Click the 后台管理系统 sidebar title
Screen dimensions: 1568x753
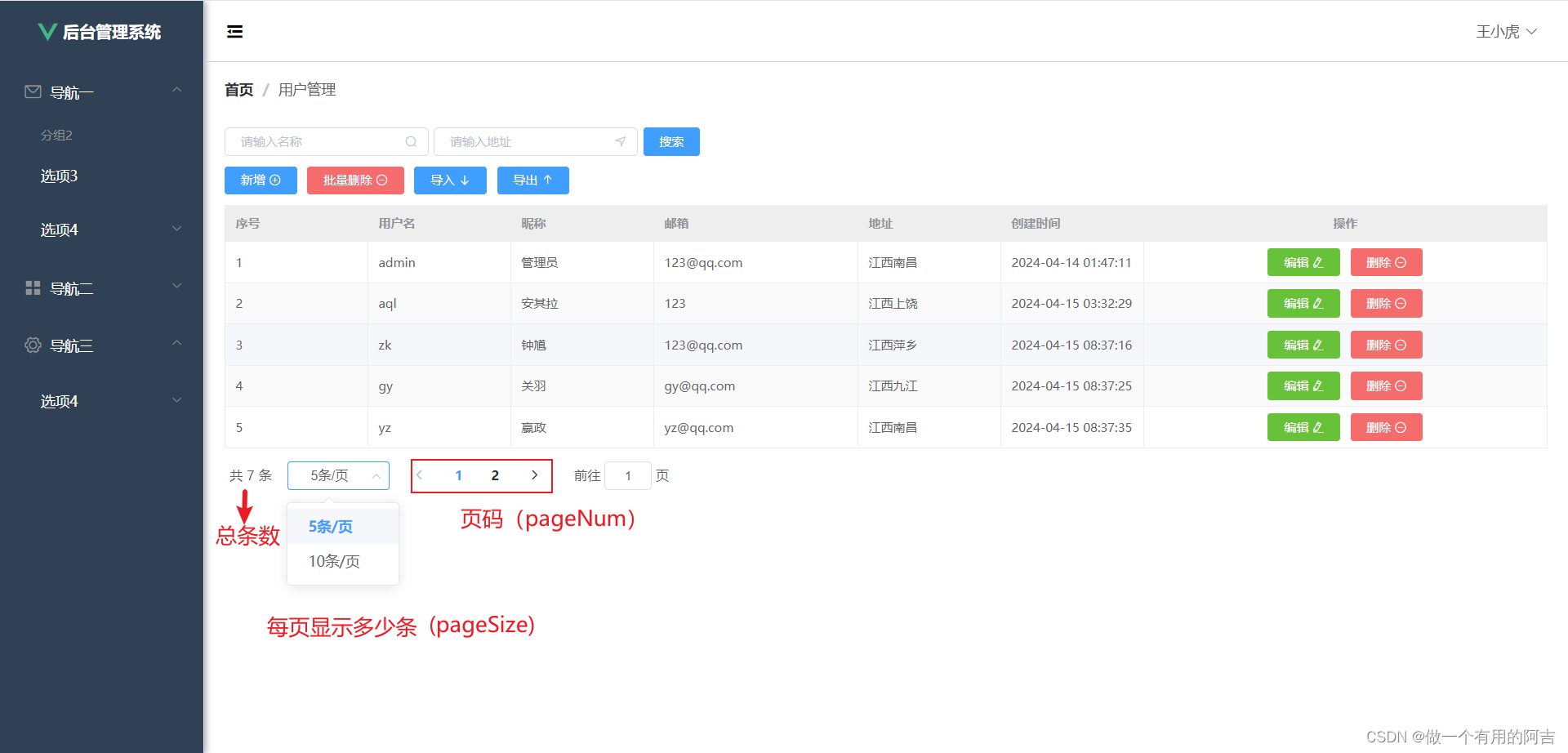(x=112, y=32)
